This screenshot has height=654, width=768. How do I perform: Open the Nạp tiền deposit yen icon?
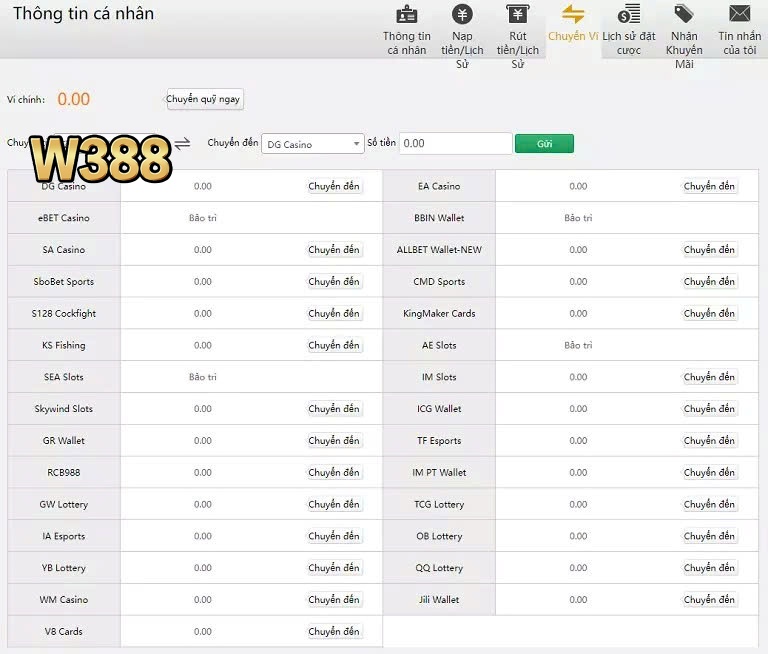462,14
